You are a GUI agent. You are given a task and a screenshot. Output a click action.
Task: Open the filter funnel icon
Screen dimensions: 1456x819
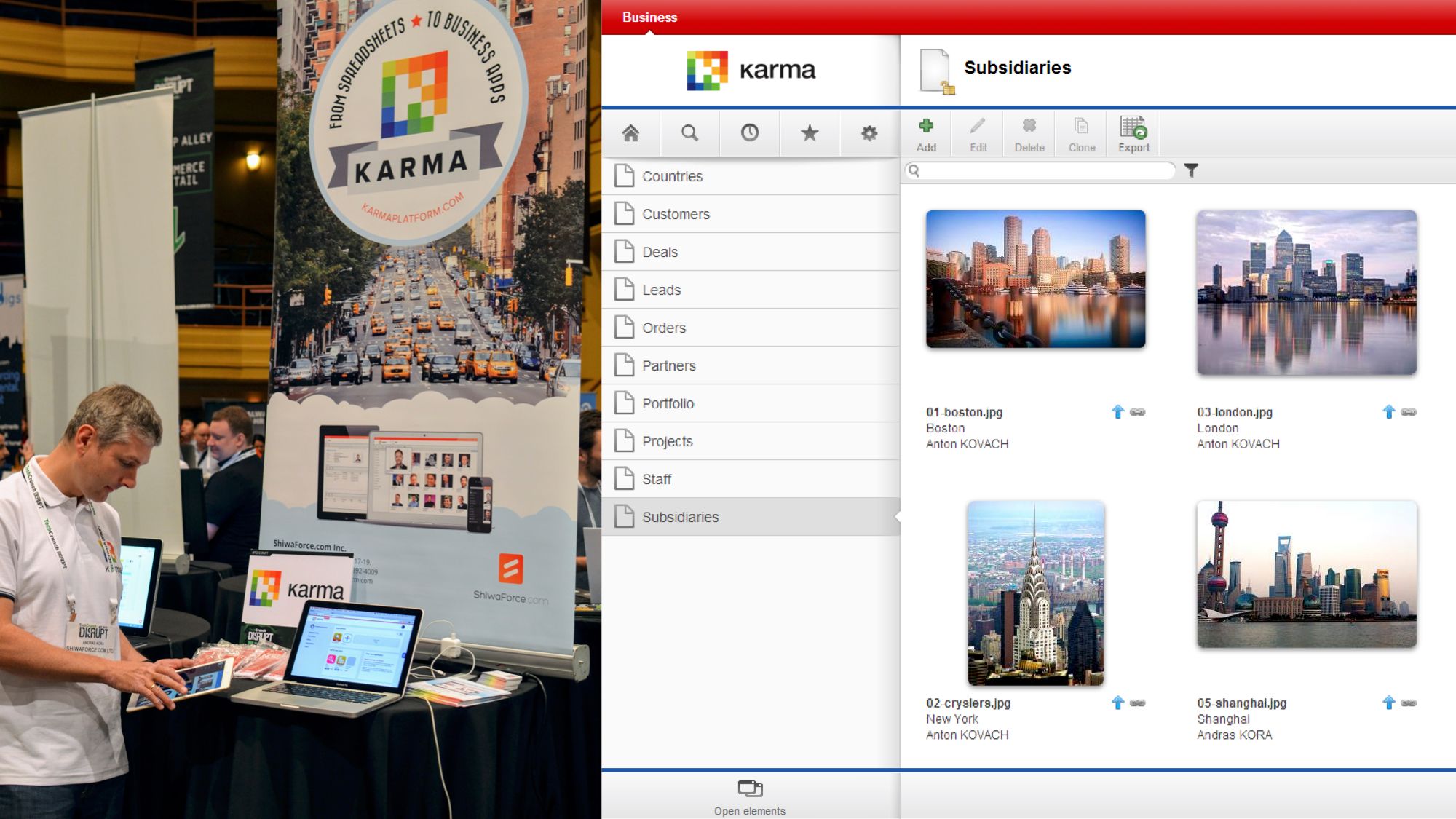[x=1191, y=170]
